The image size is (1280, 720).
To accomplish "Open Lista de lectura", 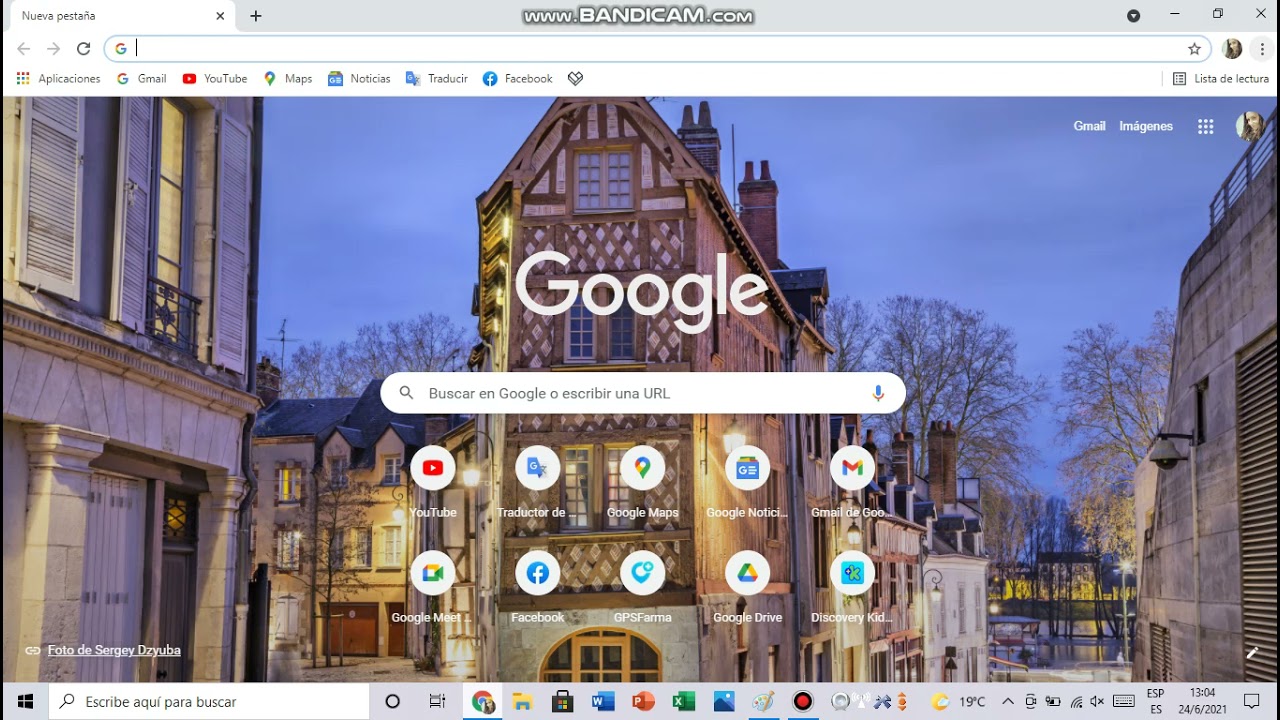I will [x=1221, y=78].
